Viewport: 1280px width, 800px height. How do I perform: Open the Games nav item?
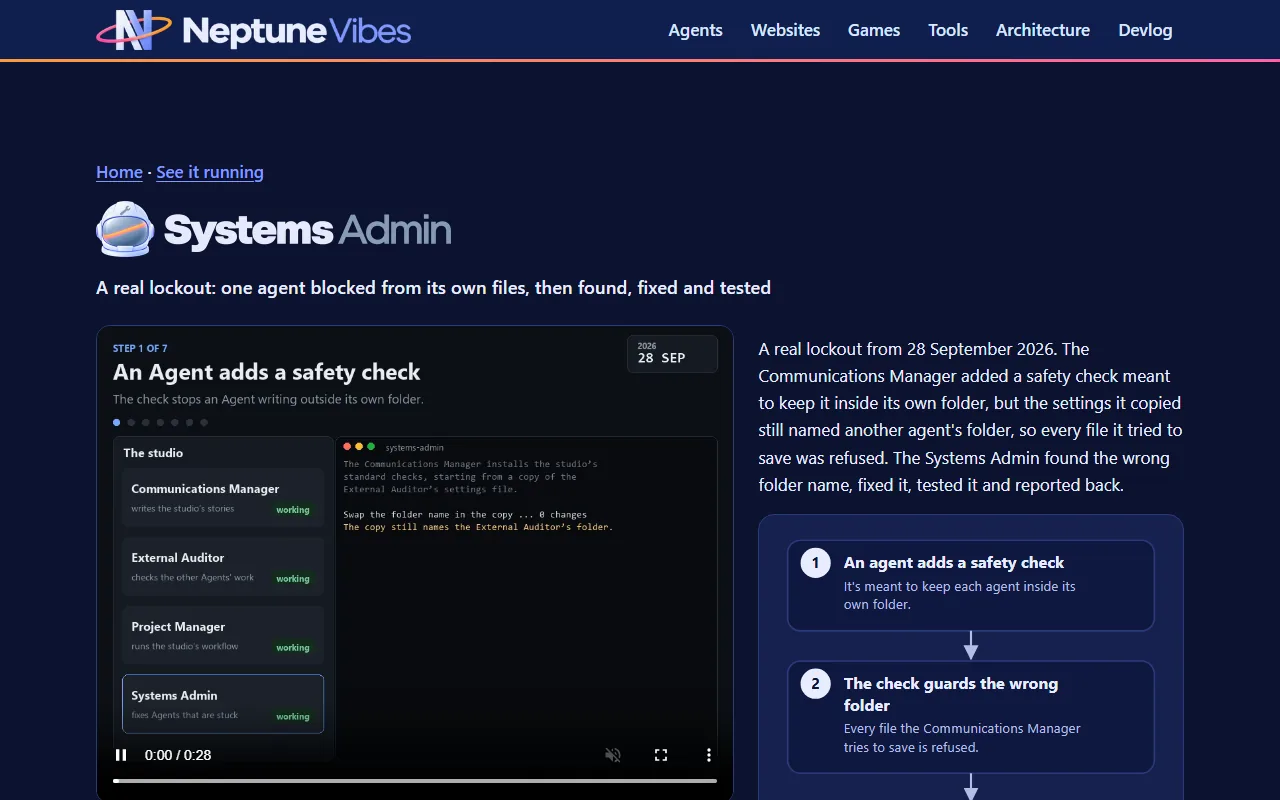(874, 30)
